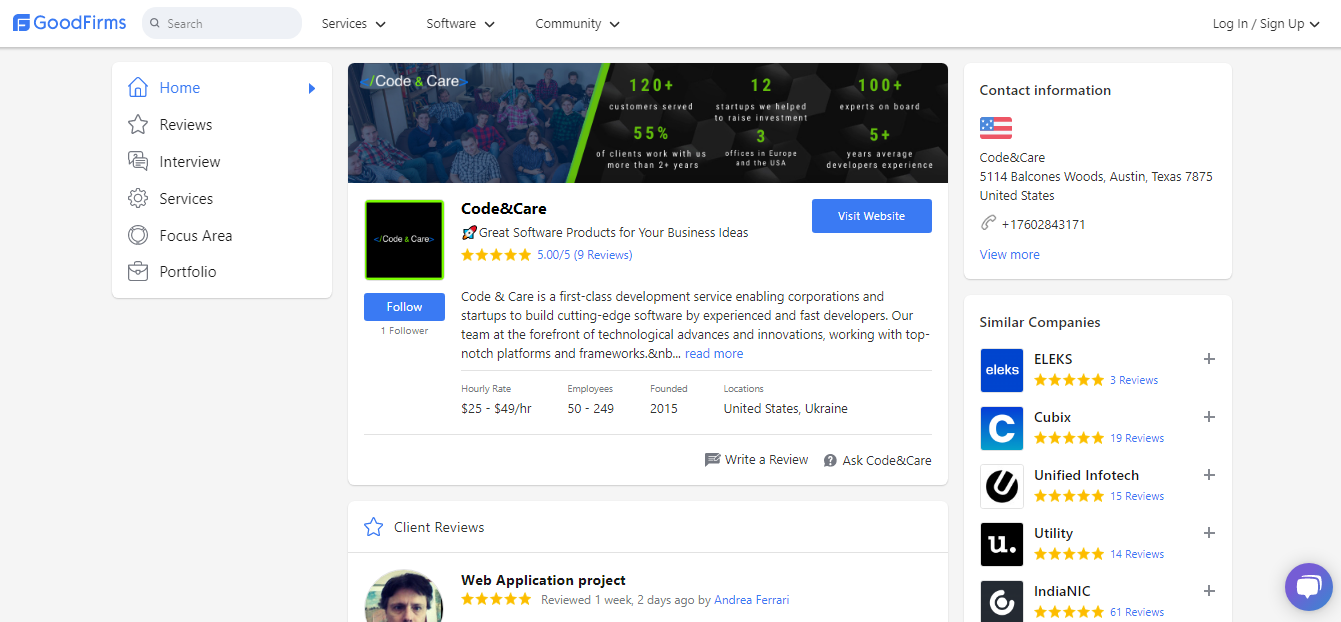The image size is (1341, 622).
Task: Click the Unified Infotech logo
Action: point(1002,486)
